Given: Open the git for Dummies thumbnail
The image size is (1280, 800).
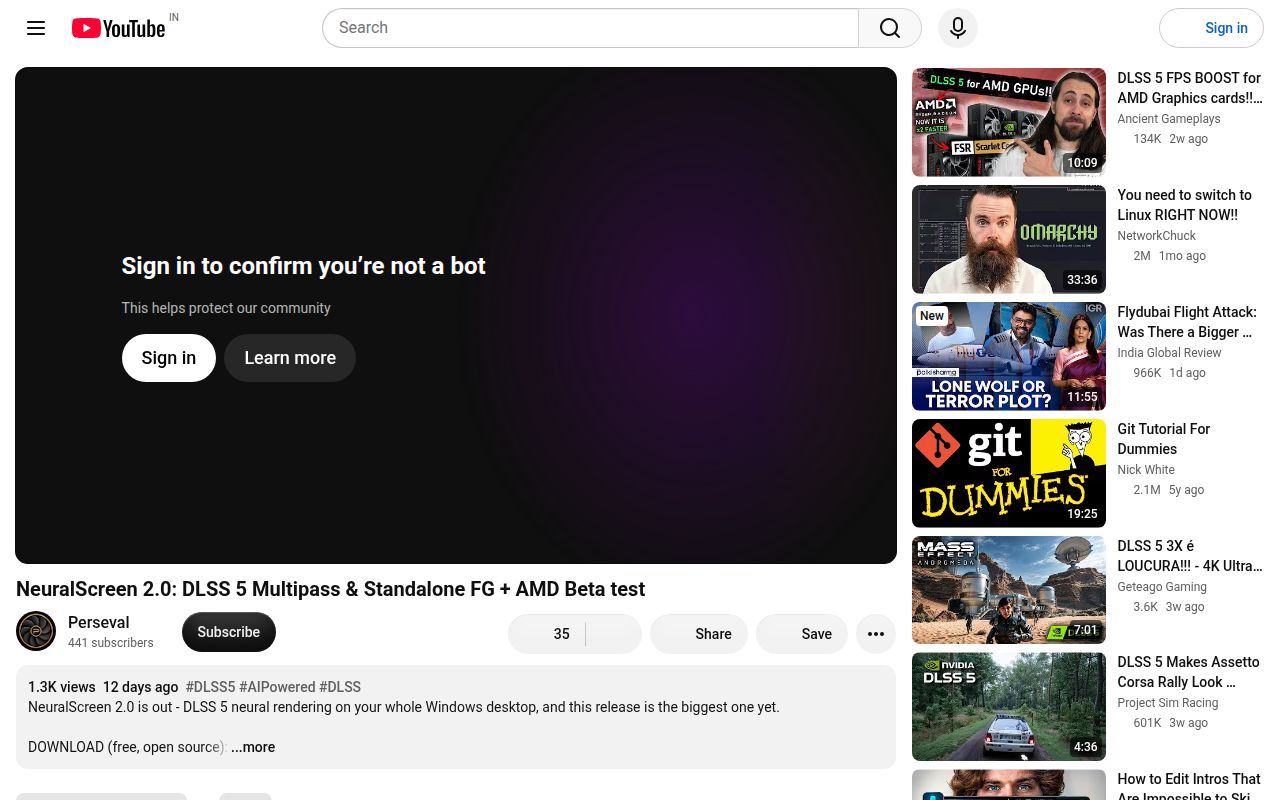Looking at the screenshot, I should click(x=1009, y=473).
